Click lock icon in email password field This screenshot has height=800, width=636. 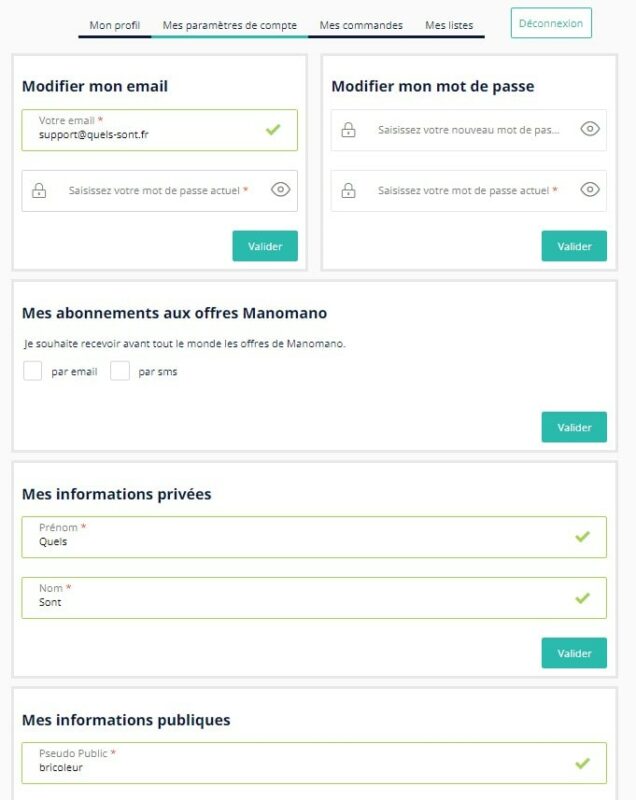39,190
